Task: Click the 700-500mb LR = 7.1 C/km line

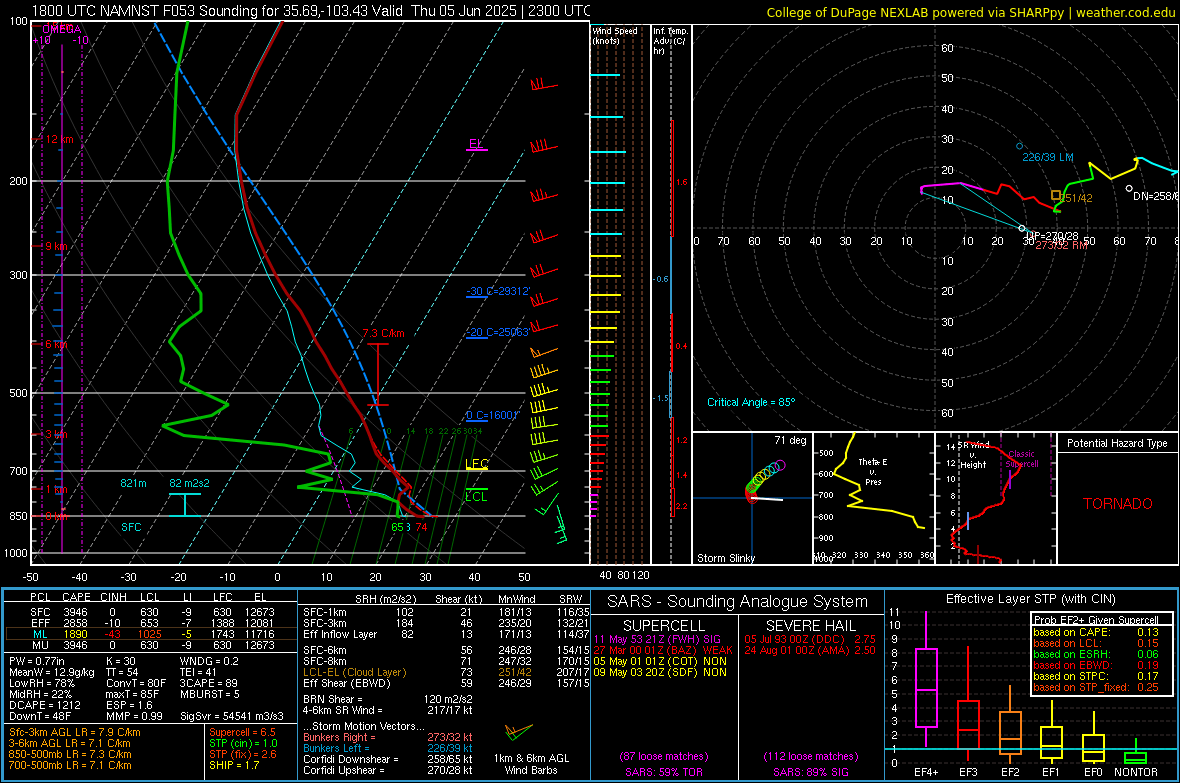Action: pos(70,766)
